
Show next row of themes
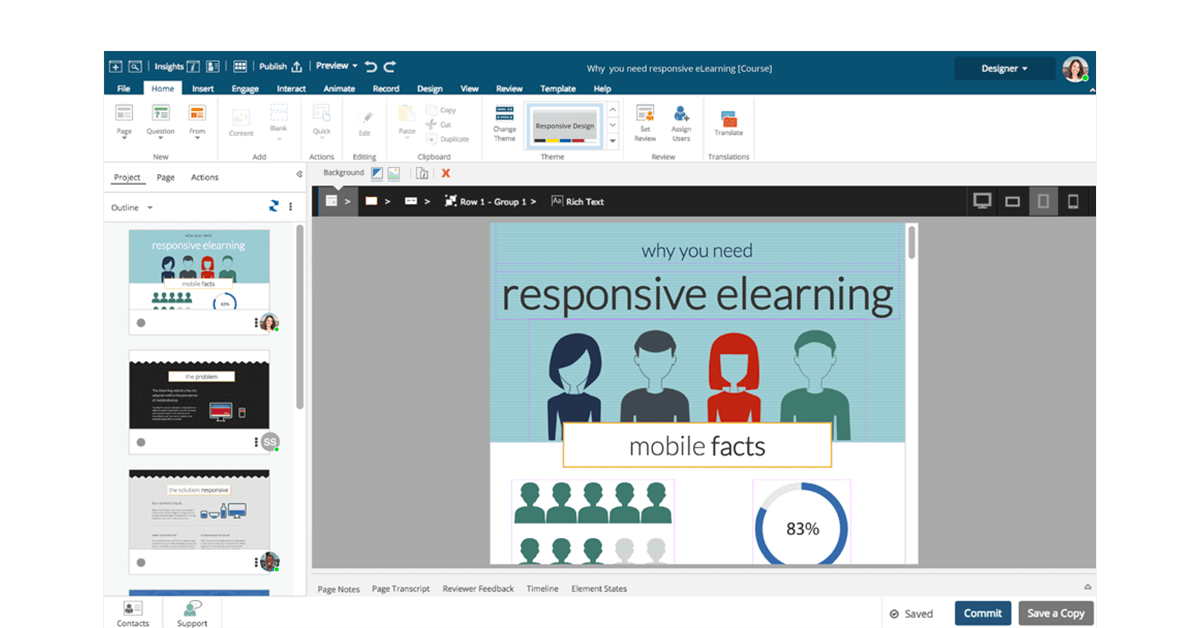coord(613,125)
